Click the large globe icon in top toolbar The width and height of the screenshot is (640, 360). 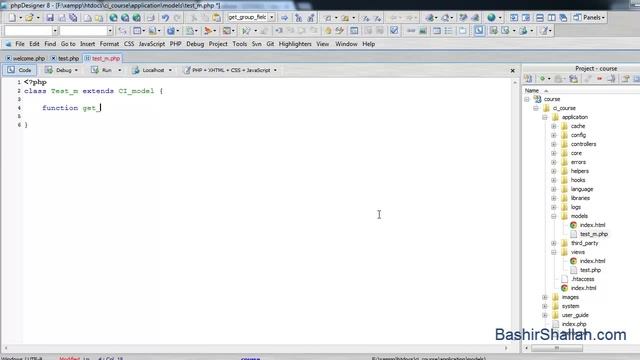click(491, 18)
